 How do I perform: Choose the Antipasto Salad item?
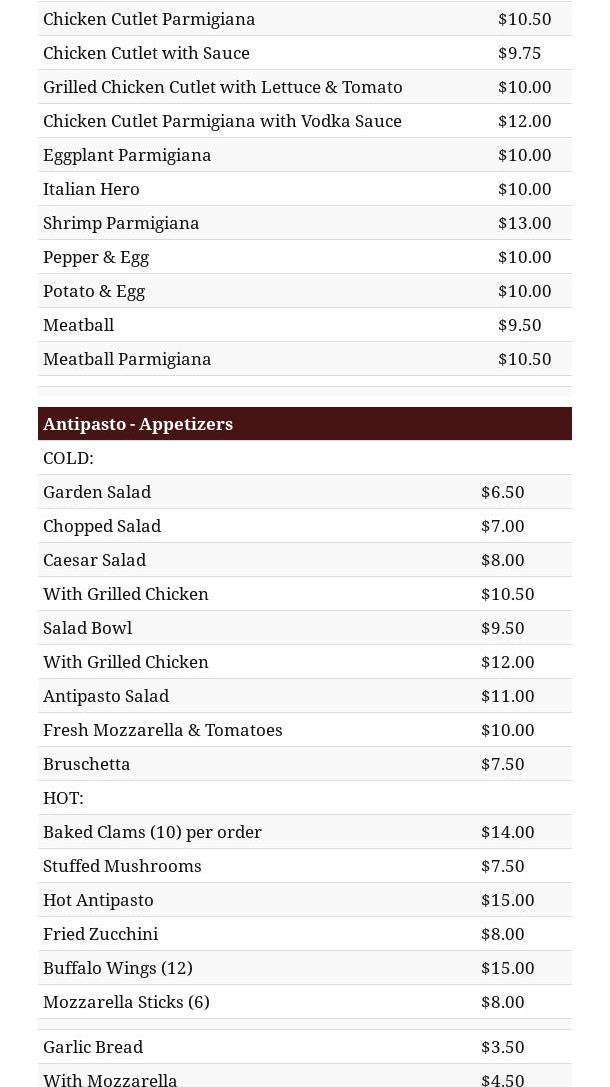[106, 696]
